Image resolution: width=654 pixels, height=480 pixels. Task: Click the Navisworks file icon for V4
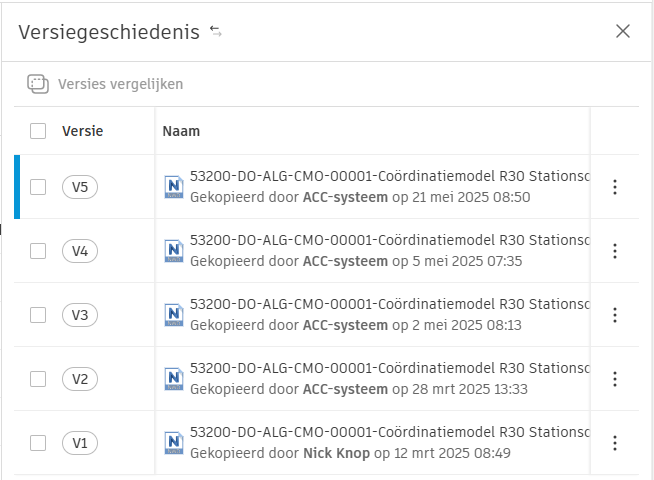174,251
